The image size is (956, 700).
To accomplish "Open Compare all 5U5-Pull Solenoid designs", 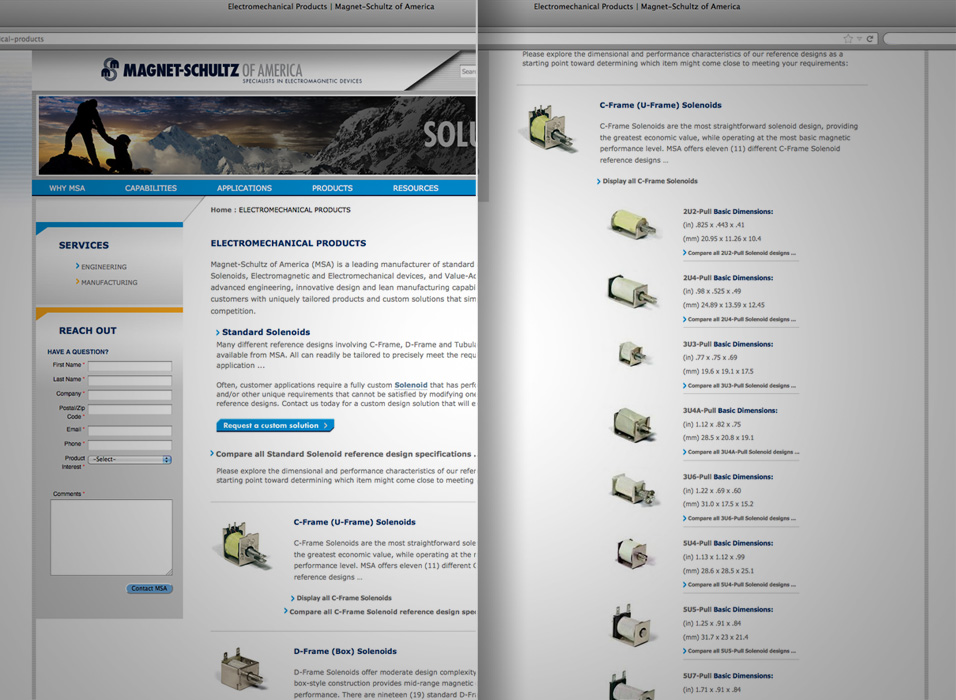I will point(741,651).
